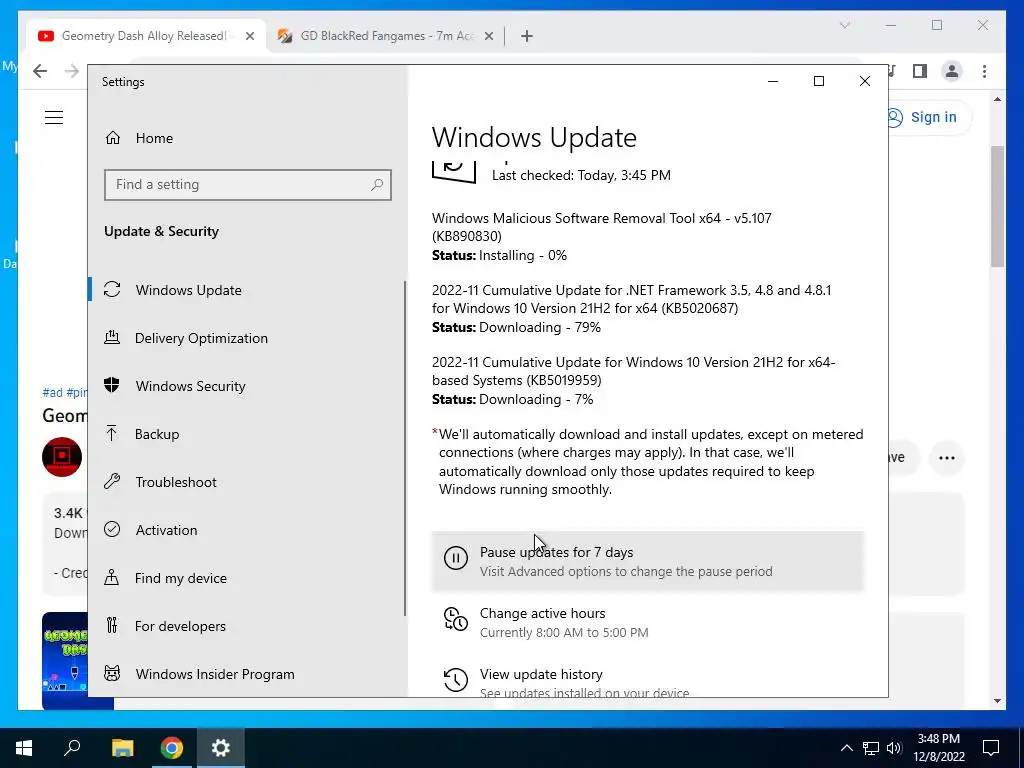Click Change active hours option
The height and width of the screenshot is (768, 1024).
648,622
